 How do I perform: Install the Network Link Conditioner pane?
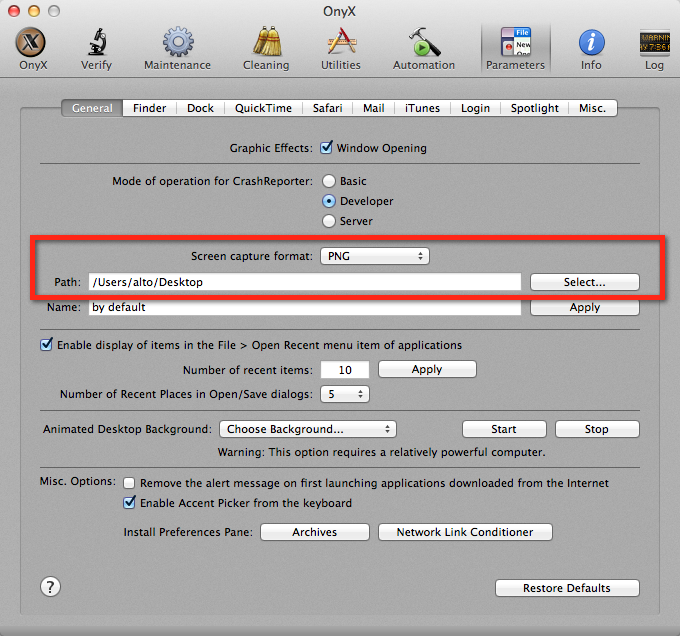[465, 532]
